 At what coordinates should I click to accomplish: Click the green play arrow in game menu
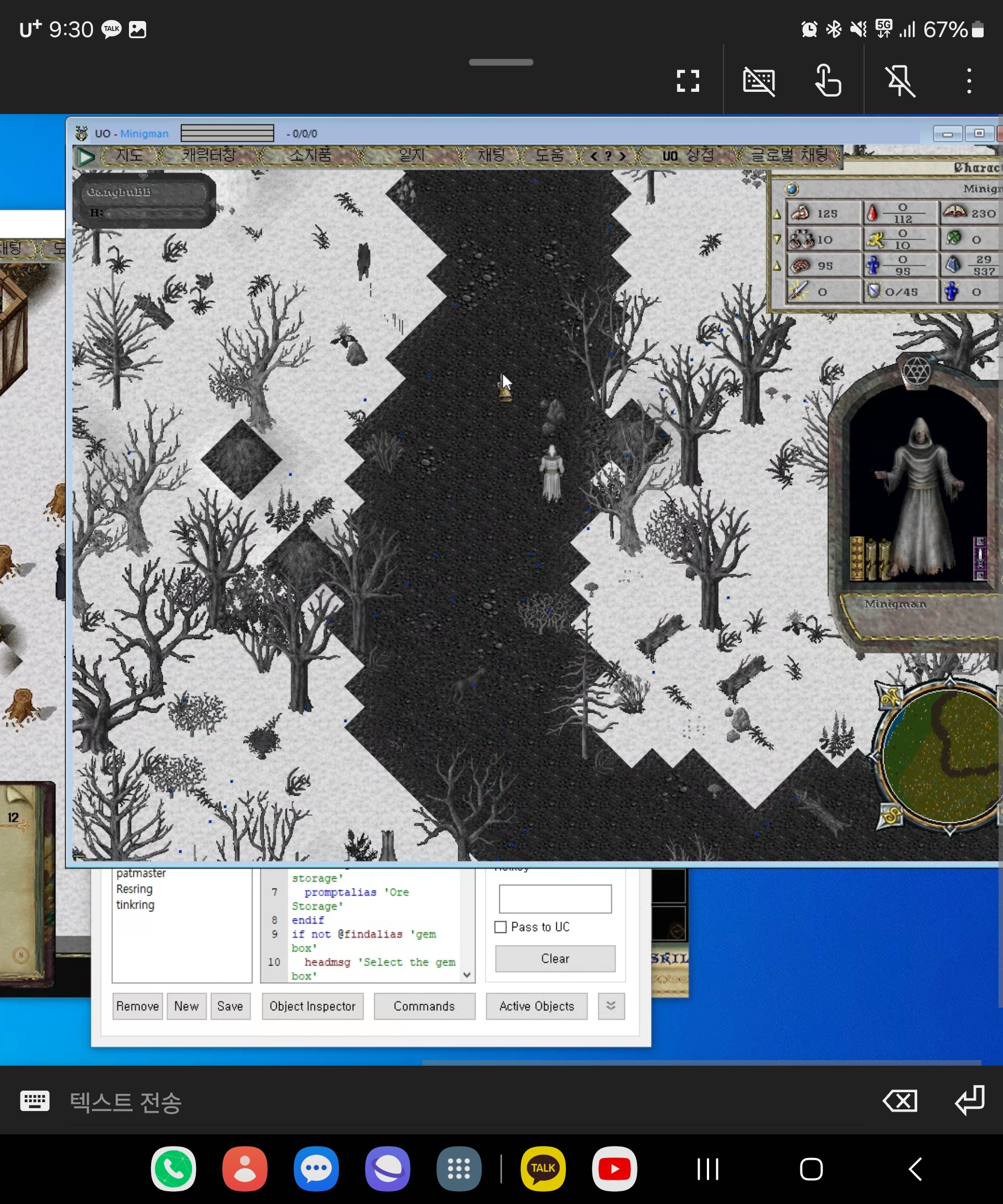86,157
